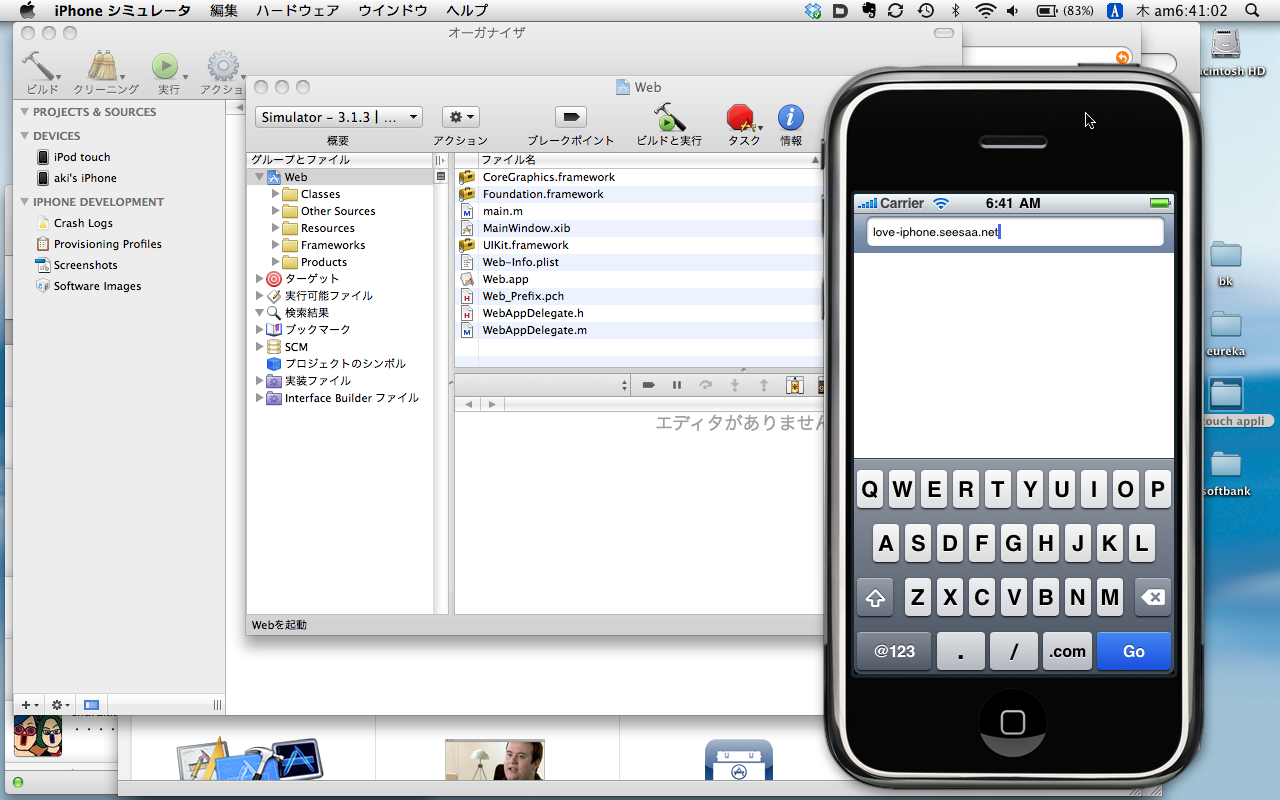Collapse the Web project tree node
1280x800 pixels.
pos(259,177)
